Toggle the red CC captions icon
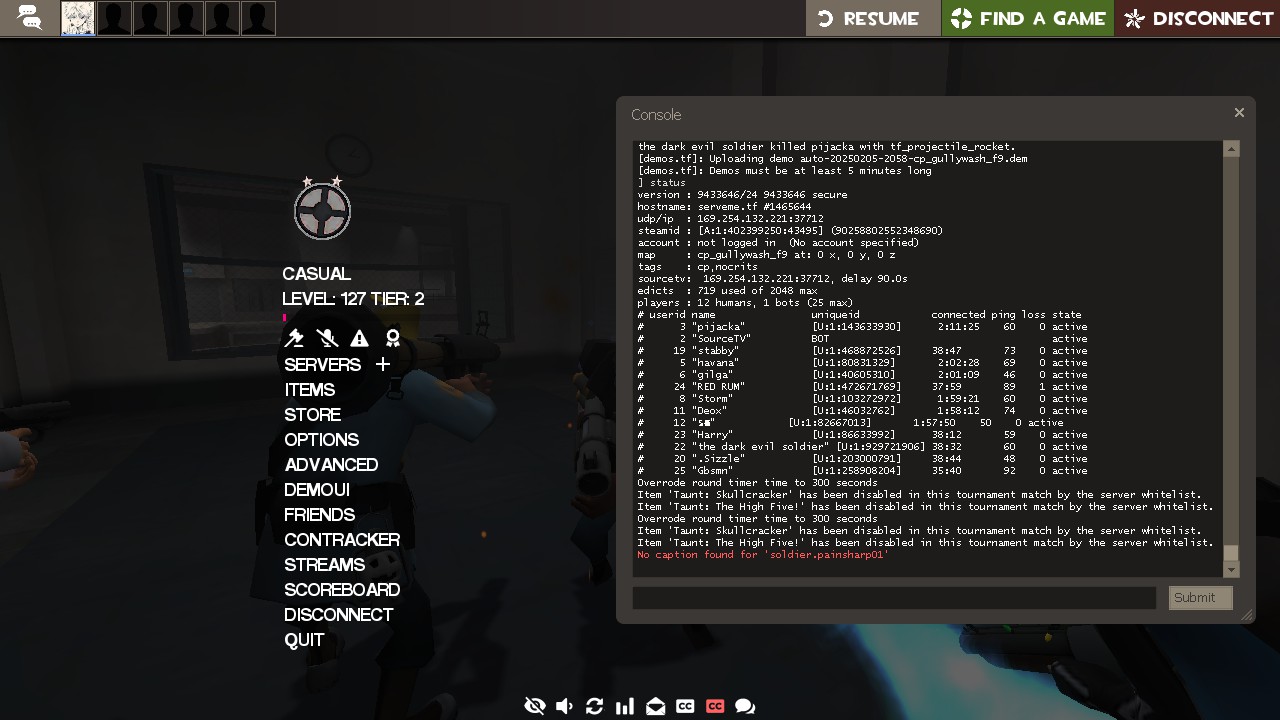 (715, 706)
